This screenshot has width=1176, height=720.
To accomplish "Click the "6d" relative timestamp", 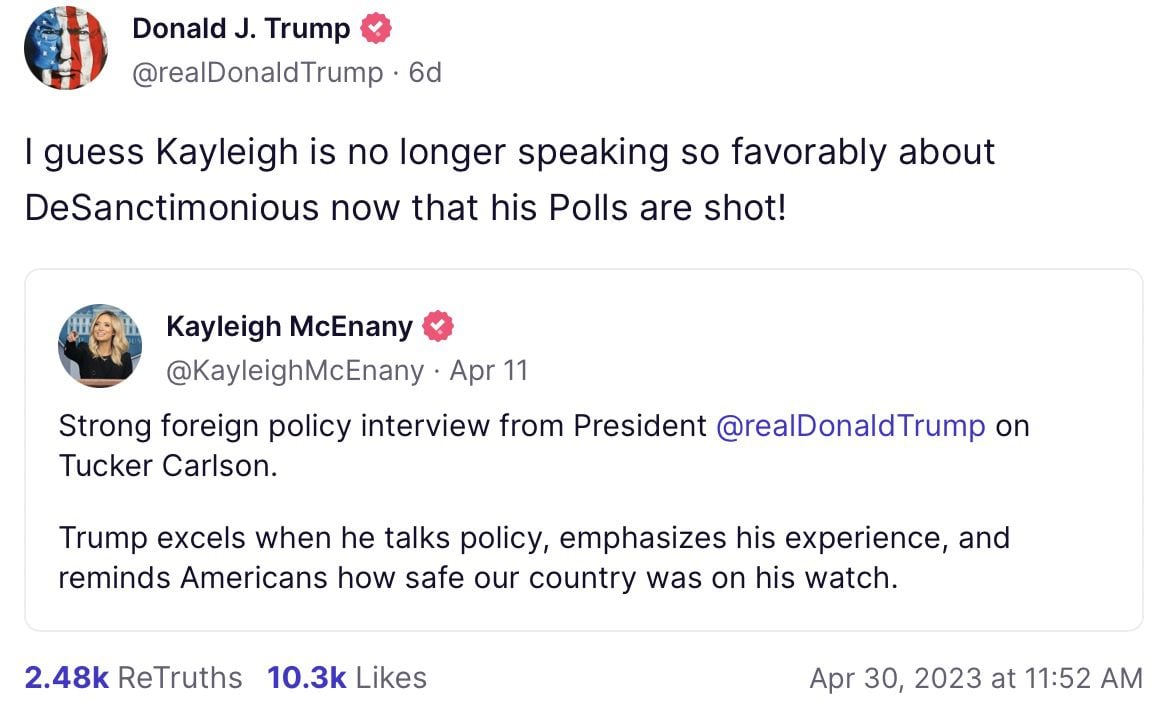I will tap(425, 72).
